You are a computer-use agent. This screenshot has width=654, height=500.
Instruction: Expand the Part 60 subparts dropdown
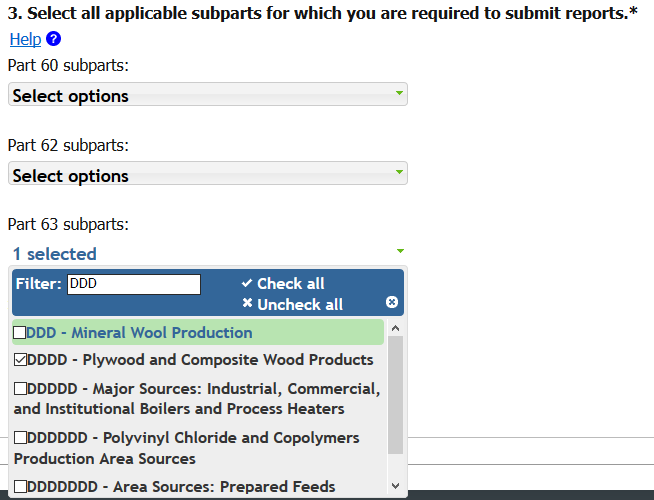click(207, 95)
